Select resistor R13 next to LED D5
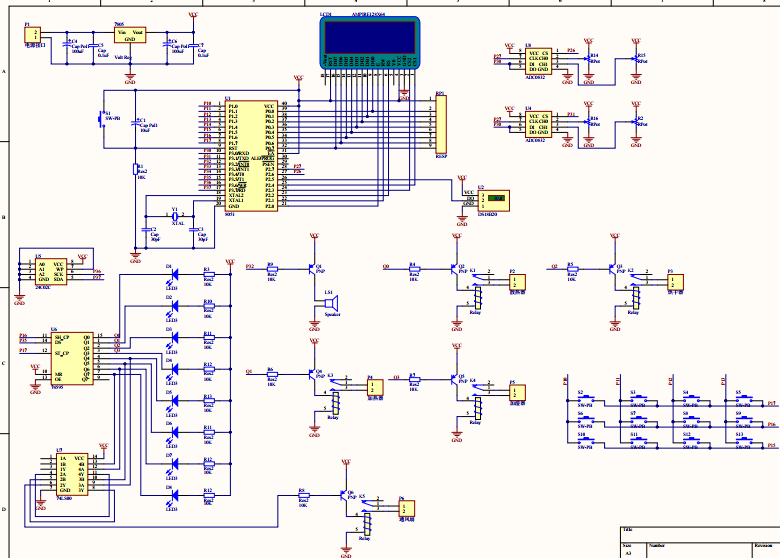The width and height of the screenshot is (780, 558). point(209,400)
